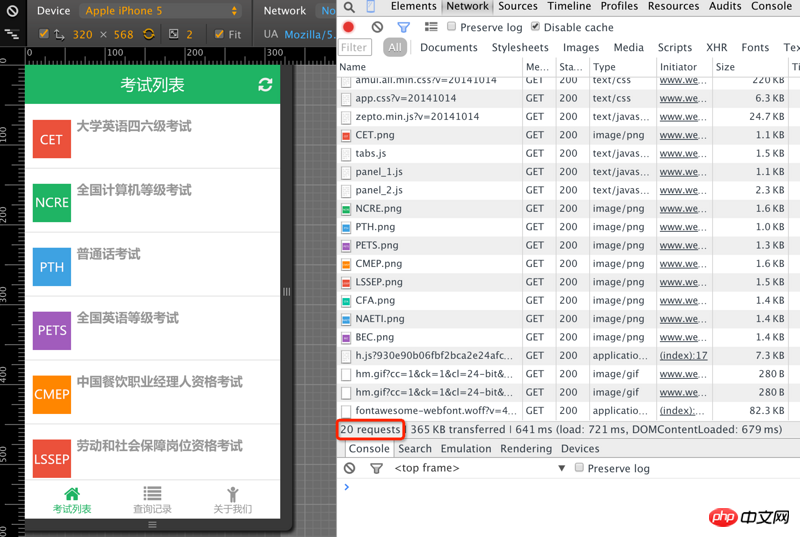
Task: Open the LSSEP exam icon tile
Action: coord(52,458)
